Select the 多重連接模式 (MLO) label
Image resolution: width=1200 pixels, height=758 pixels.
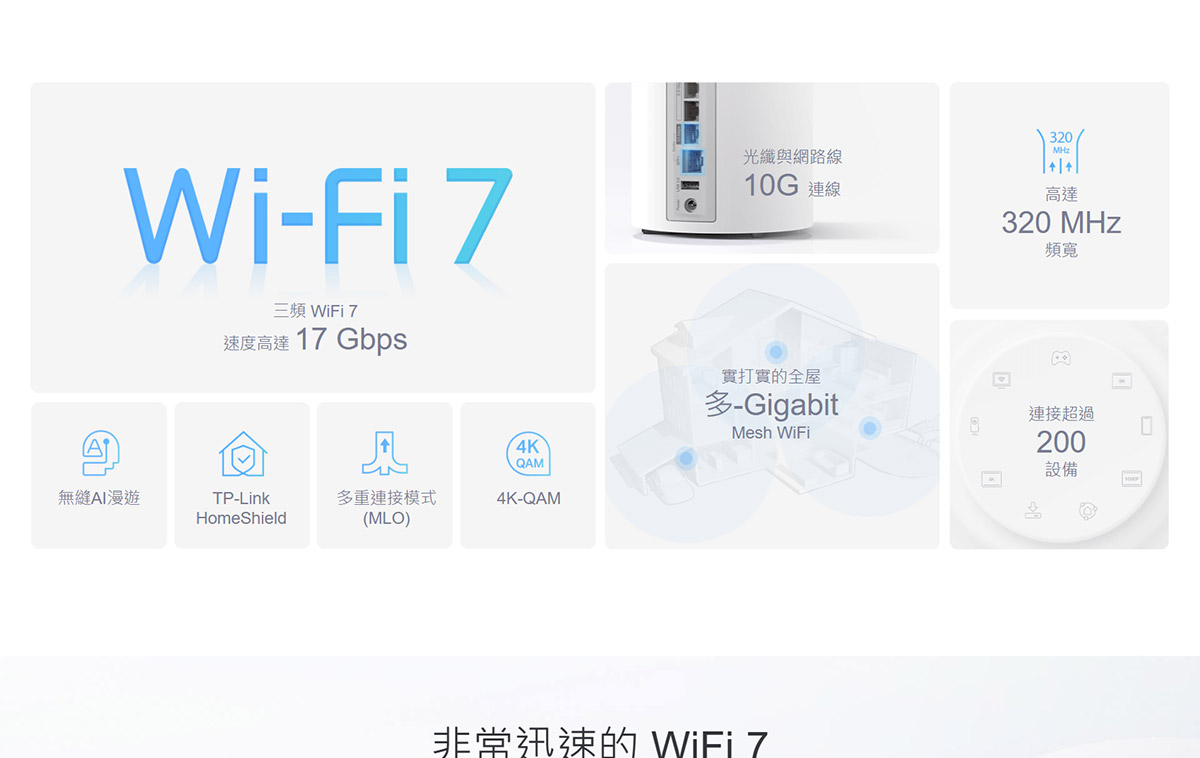pyautogui.click(x=386, y=508)
